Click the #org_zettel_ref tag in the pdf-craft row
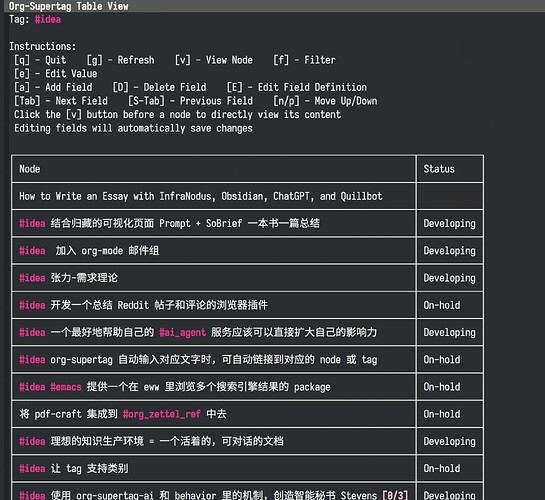The height and width of the screenshot is (500, 545). (x=162, y=414)
